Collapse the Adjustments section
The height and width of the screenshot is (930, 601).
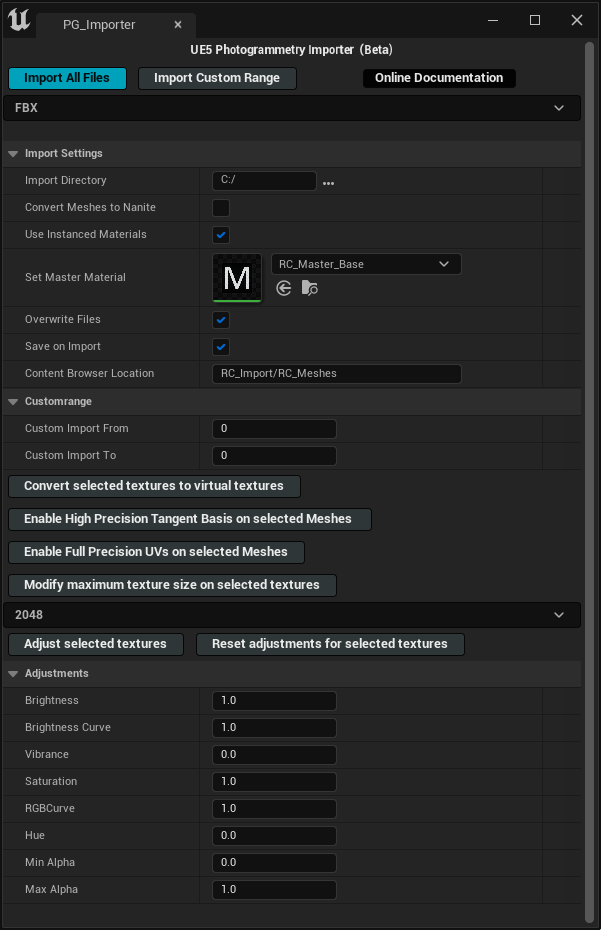pos(13,674)
